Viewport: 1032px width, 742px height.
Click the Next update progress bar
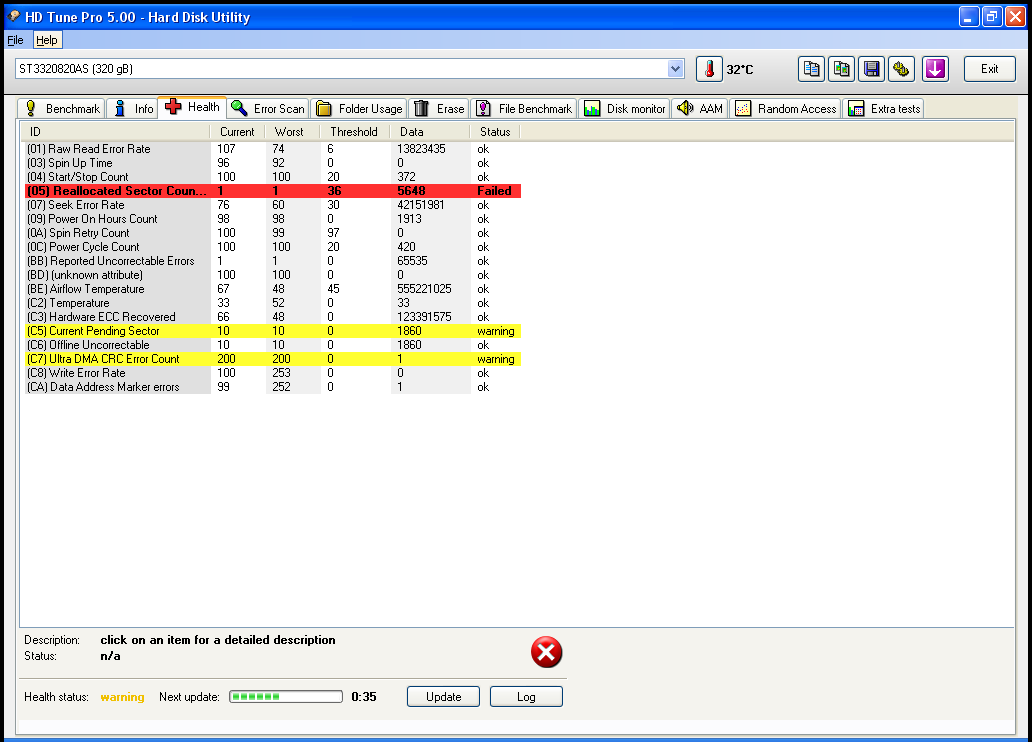tap(286, 697)
